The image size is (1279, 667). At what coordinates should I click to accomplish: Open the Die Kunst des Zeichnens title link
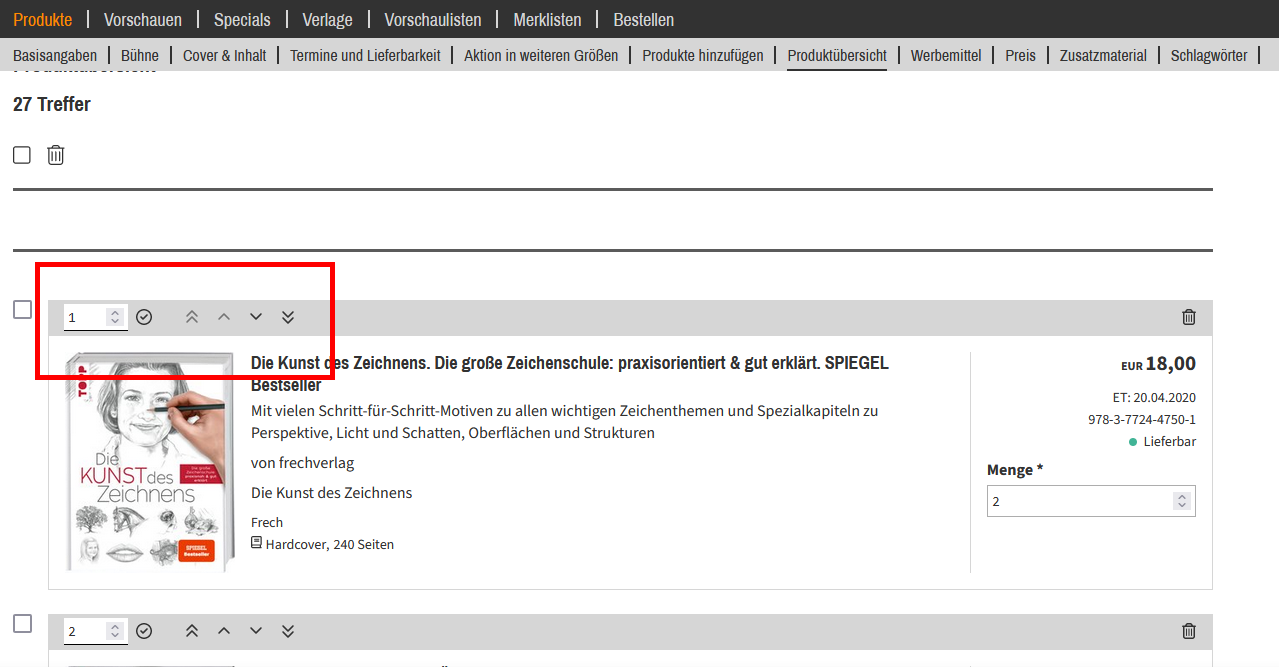[x=570, y=373]
